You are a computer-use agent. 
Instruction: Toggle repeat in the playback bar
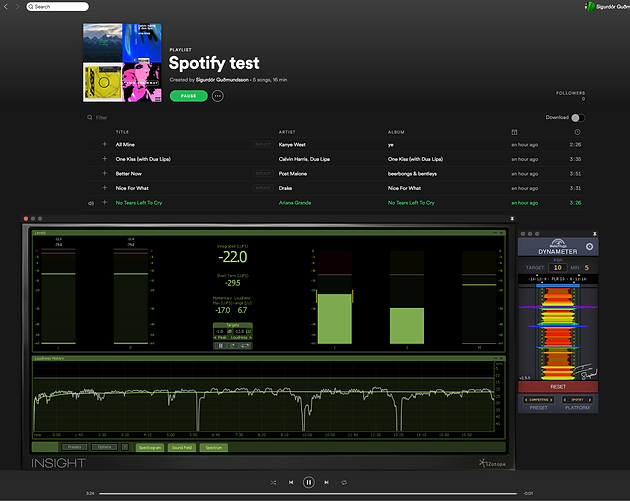(x=344, y=483)
